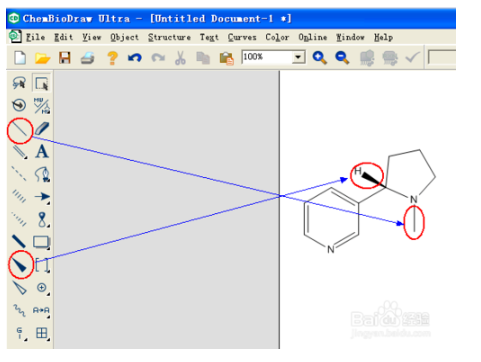Click the Zoom Out magnifier
481x362 pixels.
342,58
